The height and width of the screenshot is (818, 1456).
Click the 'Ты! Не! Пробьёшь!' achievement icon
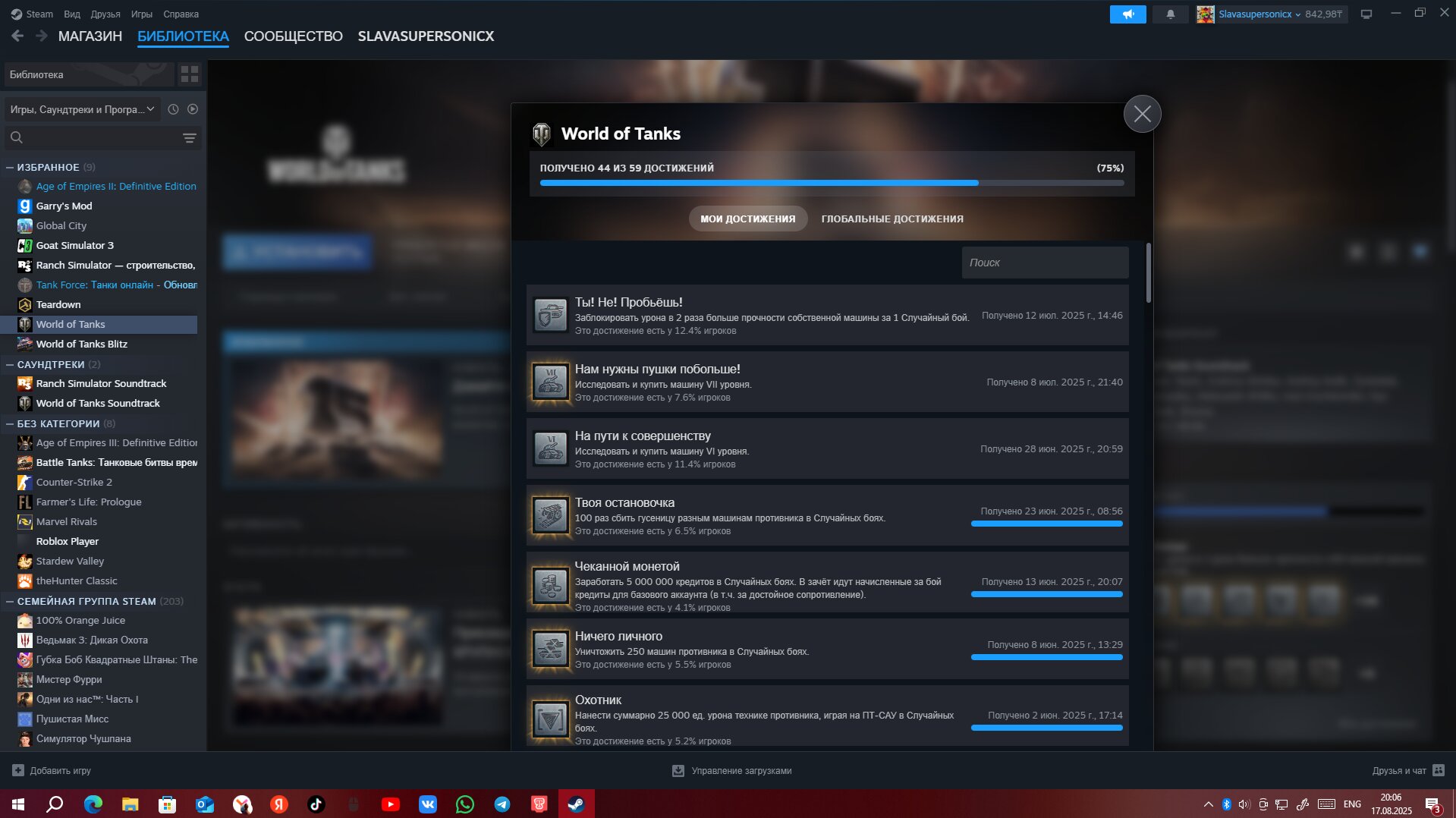tap(550, 315)
